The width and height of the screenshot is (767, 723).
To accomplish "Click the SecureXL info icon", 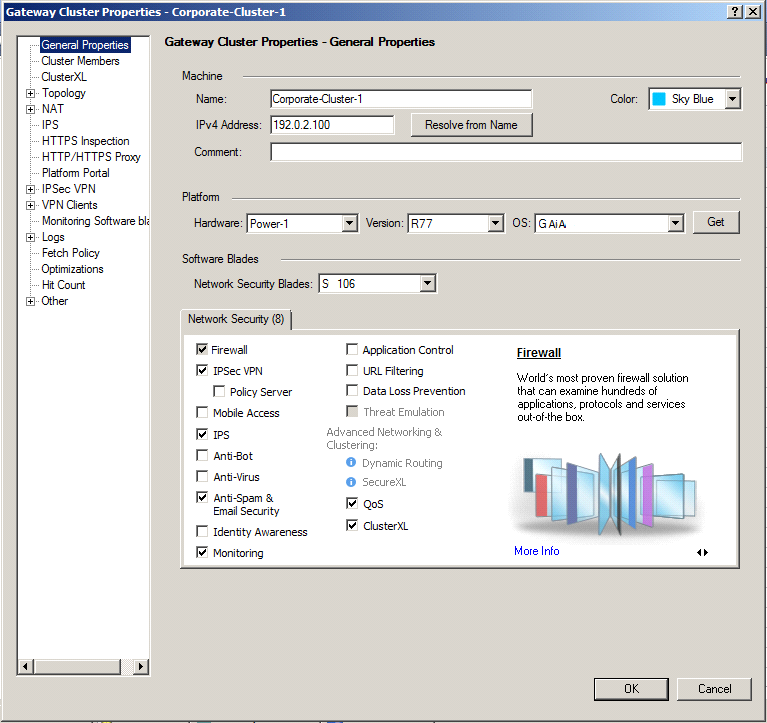I will 351,482.
